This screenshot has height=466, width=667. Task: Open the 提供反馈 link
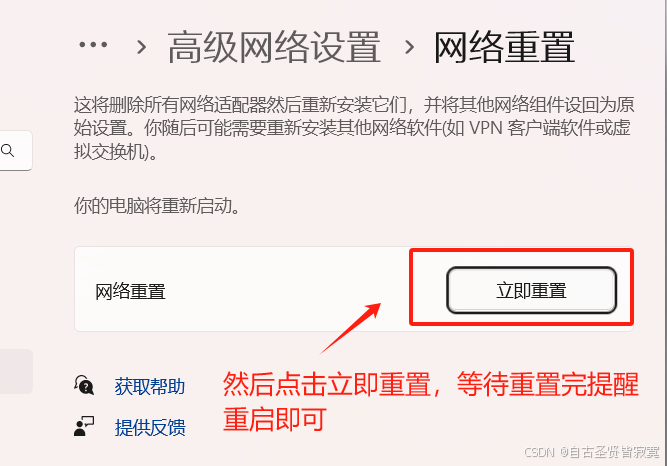[150, 427]
